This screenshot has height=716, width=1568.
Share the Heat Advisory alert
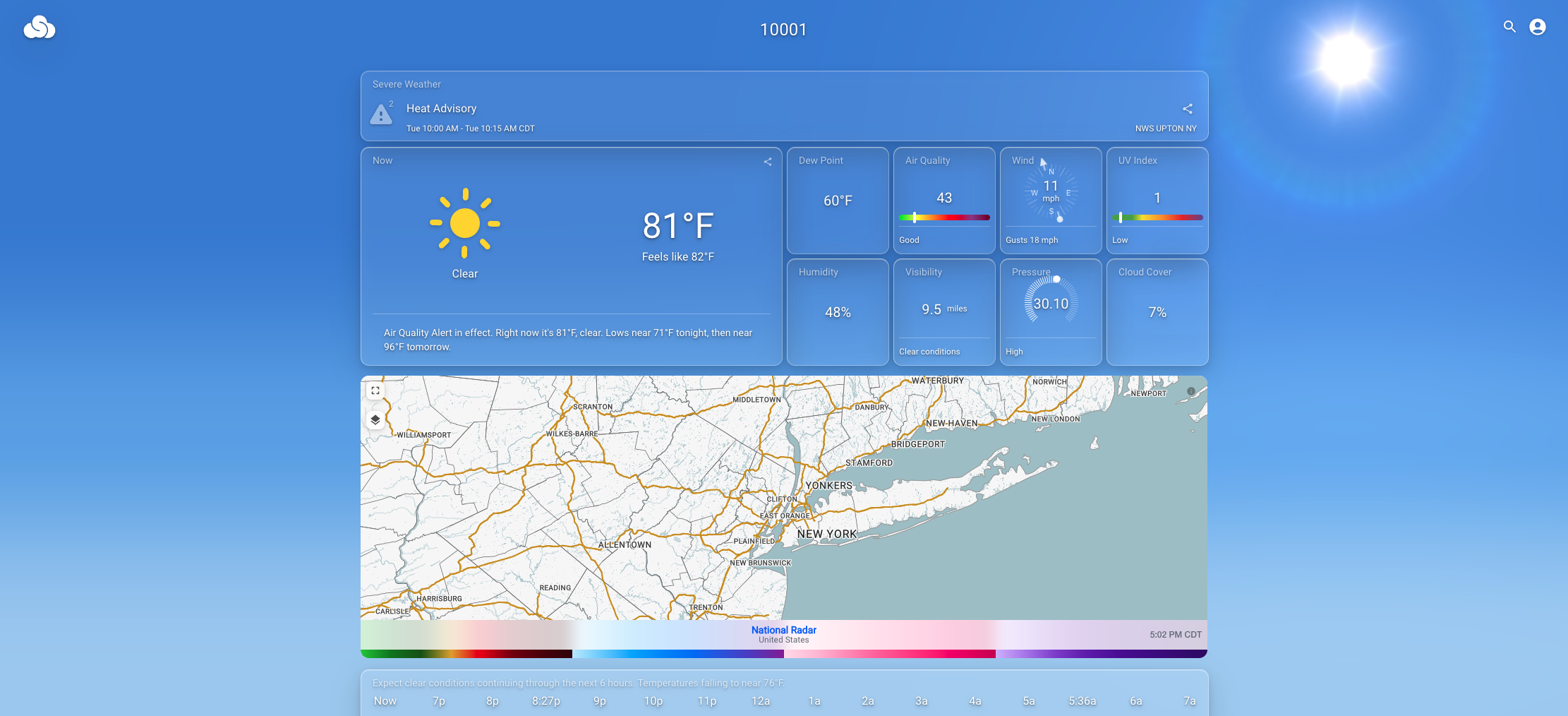click(1188, 109)
